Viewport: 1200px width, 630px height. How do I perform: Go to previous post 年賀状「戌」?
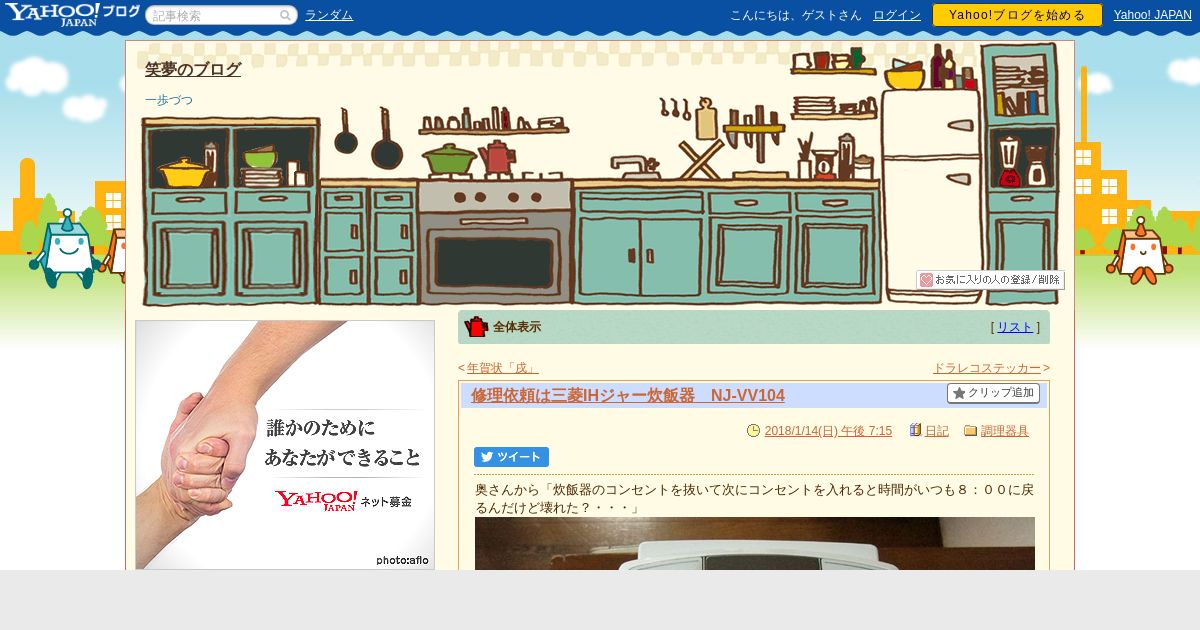tap(502, 368)
